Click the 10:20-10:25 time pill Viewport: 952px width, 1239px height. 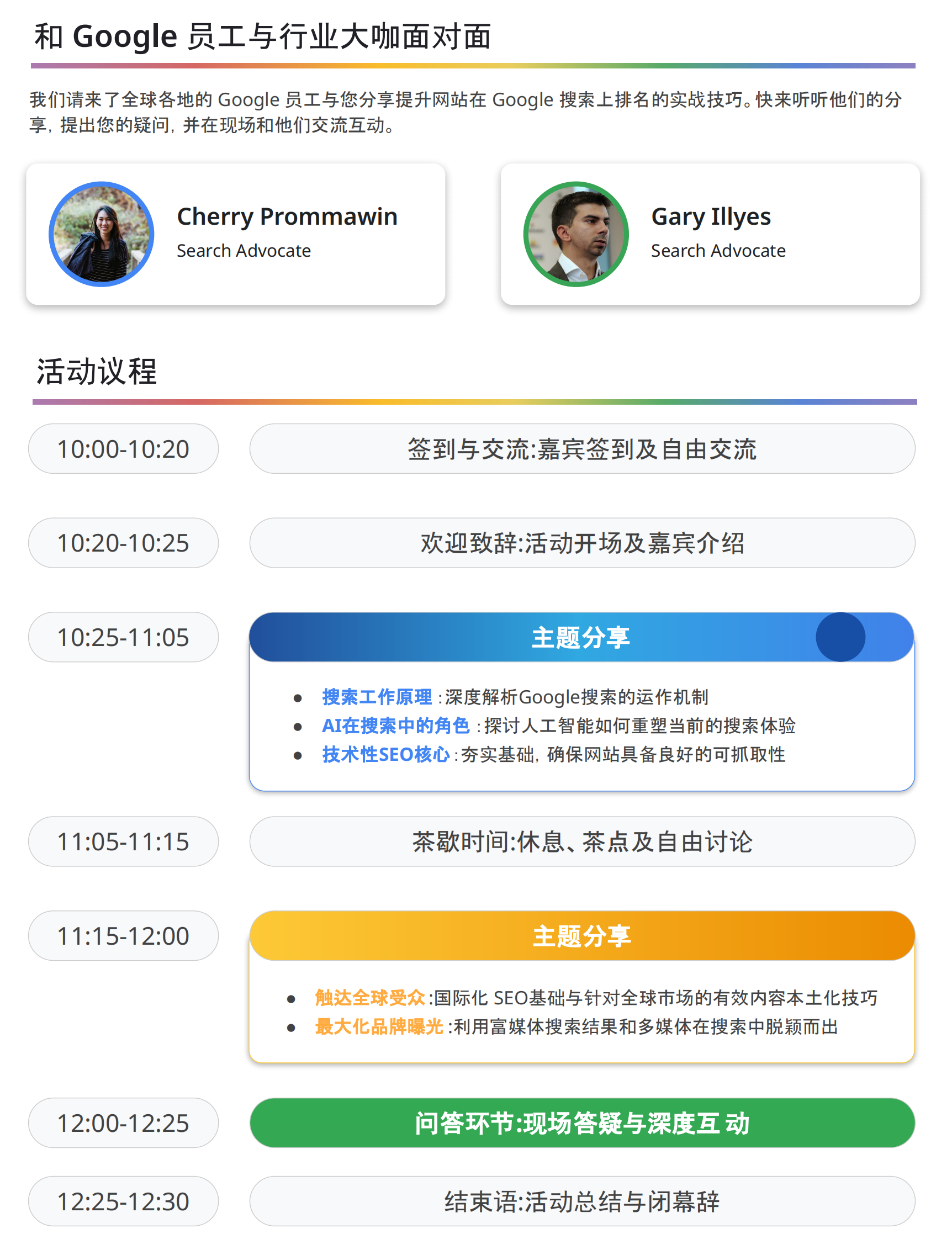[x=124, y=543]
